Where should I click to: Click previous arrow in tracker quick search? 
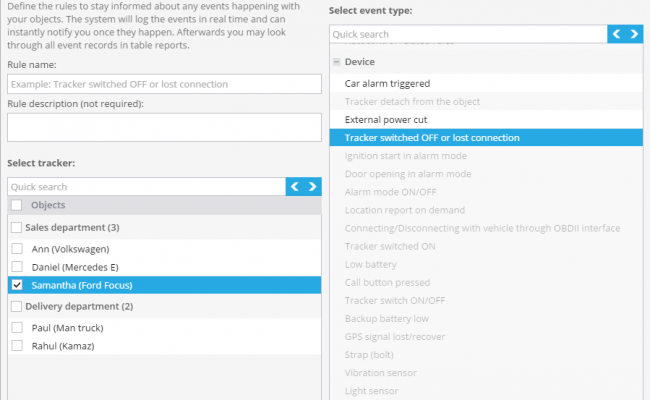[x=295, y=187]
